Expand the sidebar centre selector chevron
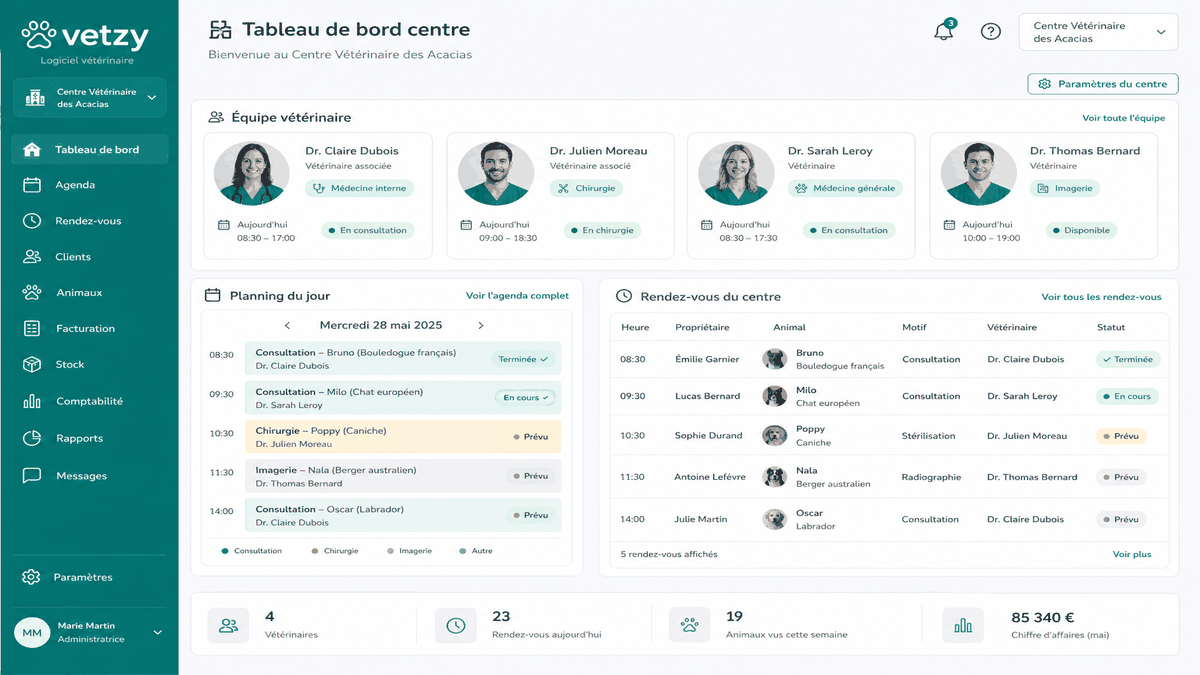 (x=152, y=97)
